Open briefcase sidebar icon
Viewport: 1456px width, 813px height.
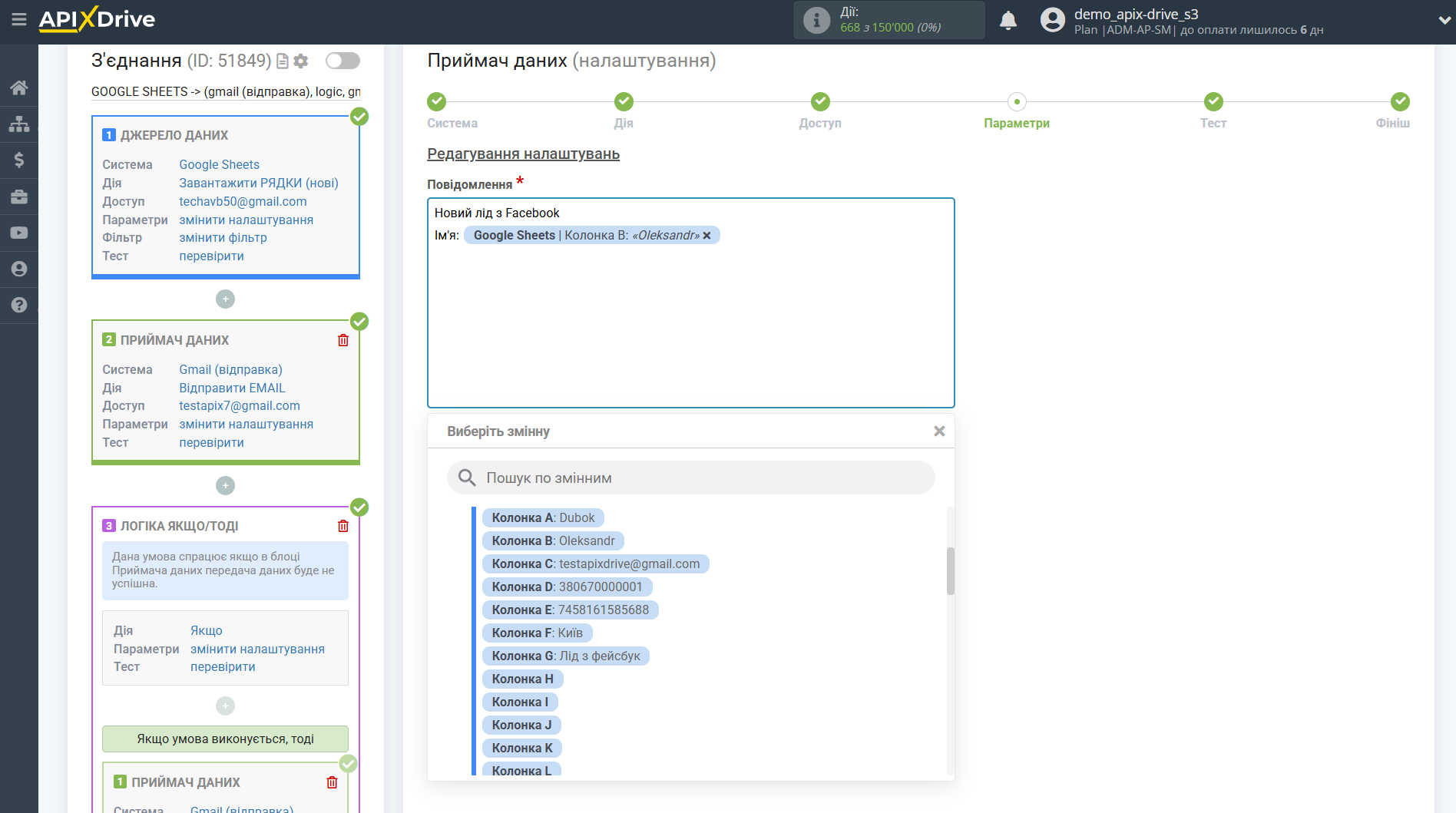click(x=19, y=197)
